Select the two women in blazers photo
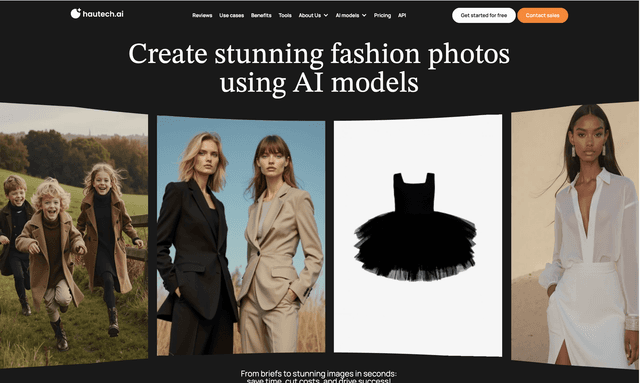 tap(241, 235)
